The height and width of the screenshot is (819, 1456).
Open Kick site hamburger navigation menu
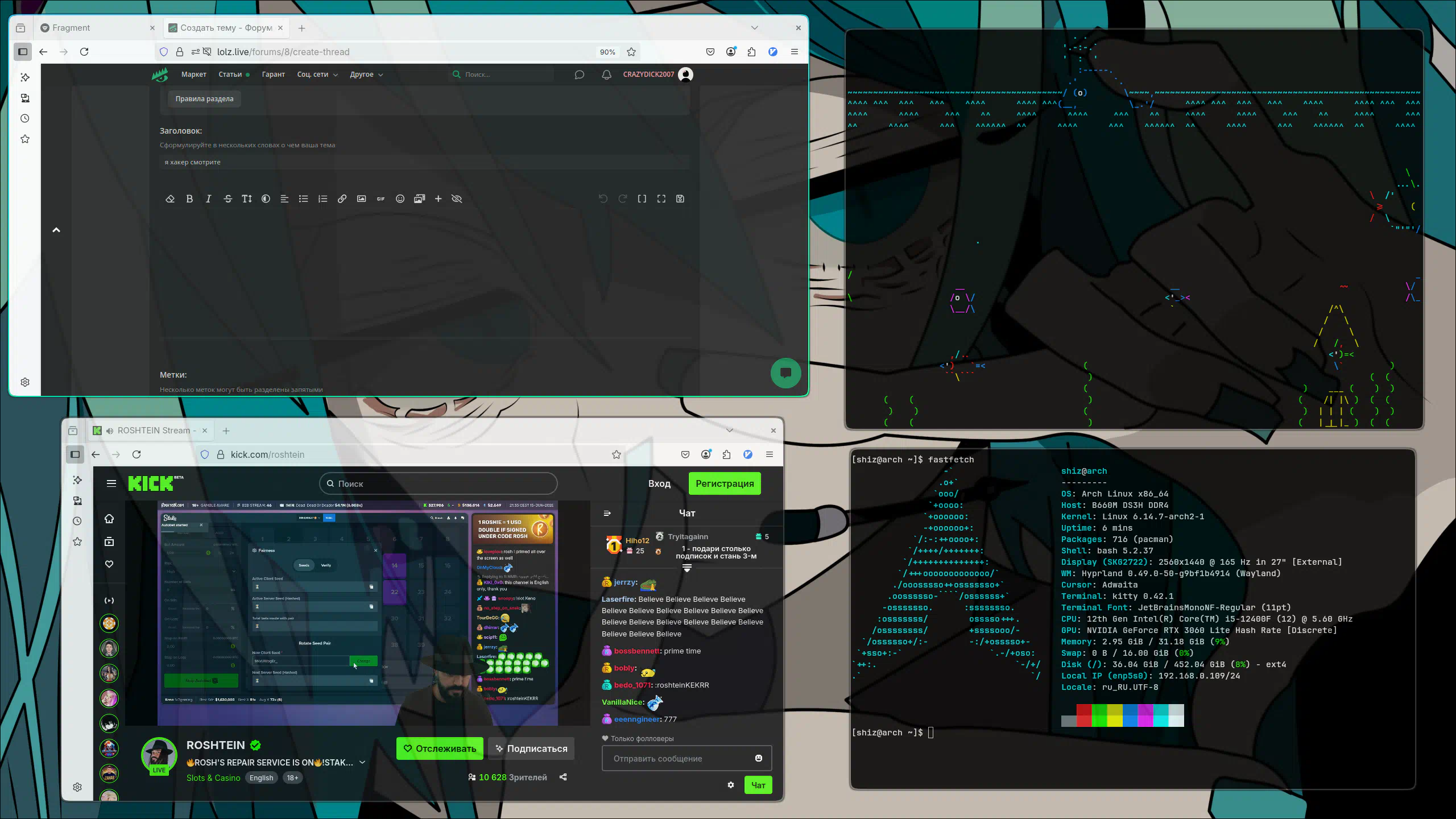pyautogui.click(x=111, y=483)
